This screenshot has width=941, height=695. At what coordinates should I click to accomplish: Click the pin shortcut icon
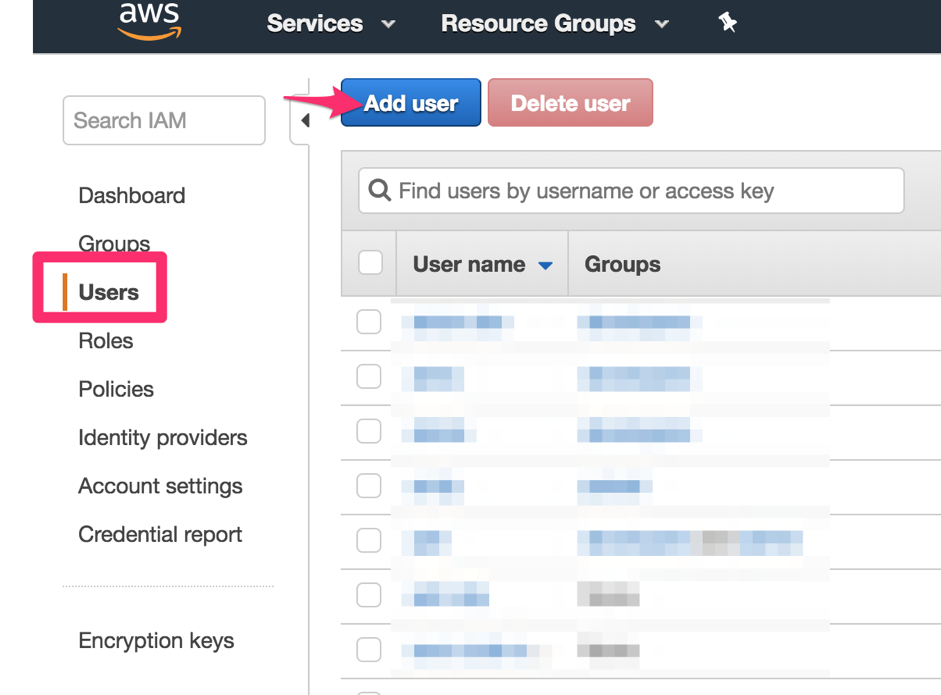[727, 23]
